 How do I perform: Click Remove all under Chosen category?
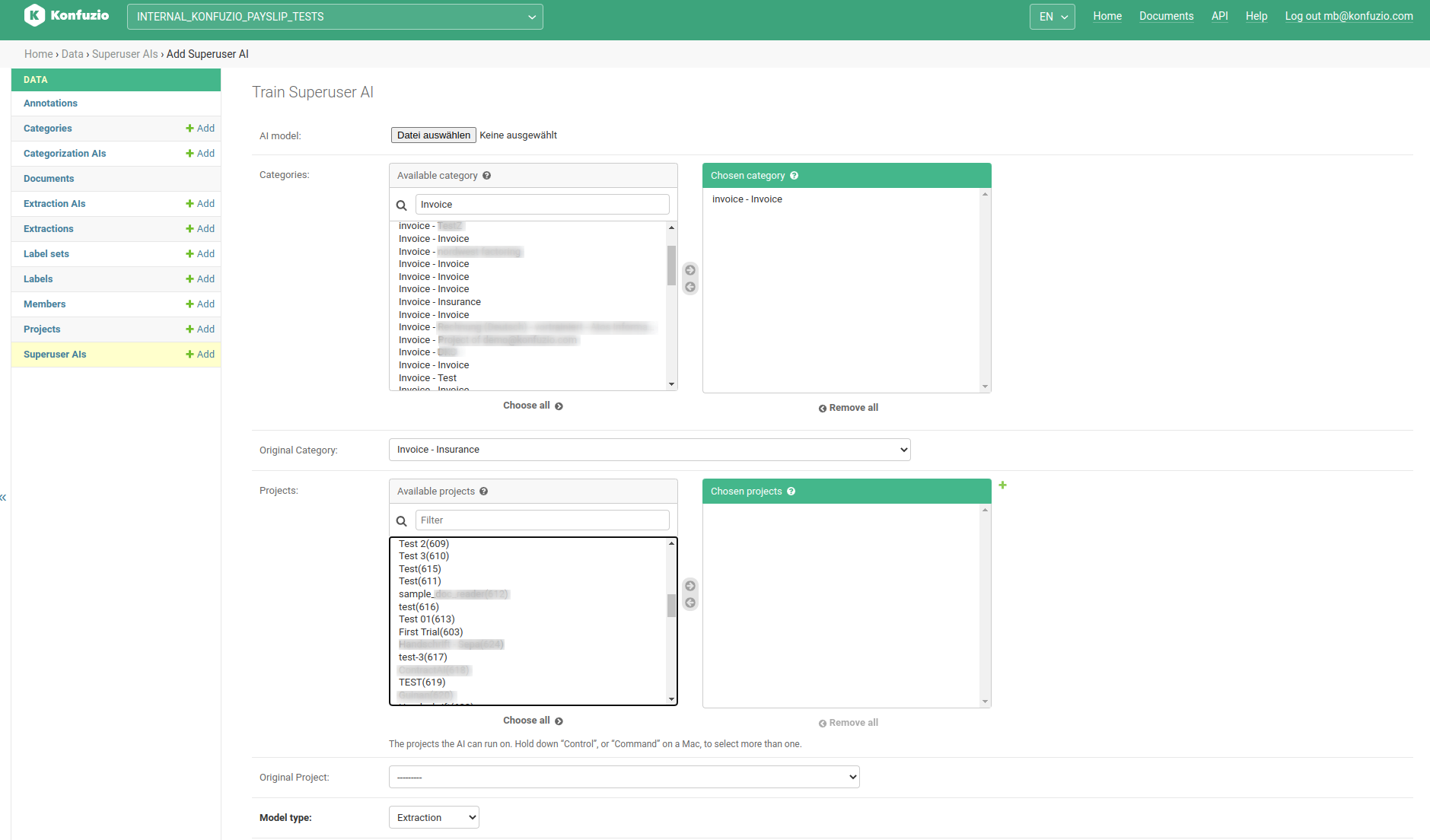pos(848,408)
